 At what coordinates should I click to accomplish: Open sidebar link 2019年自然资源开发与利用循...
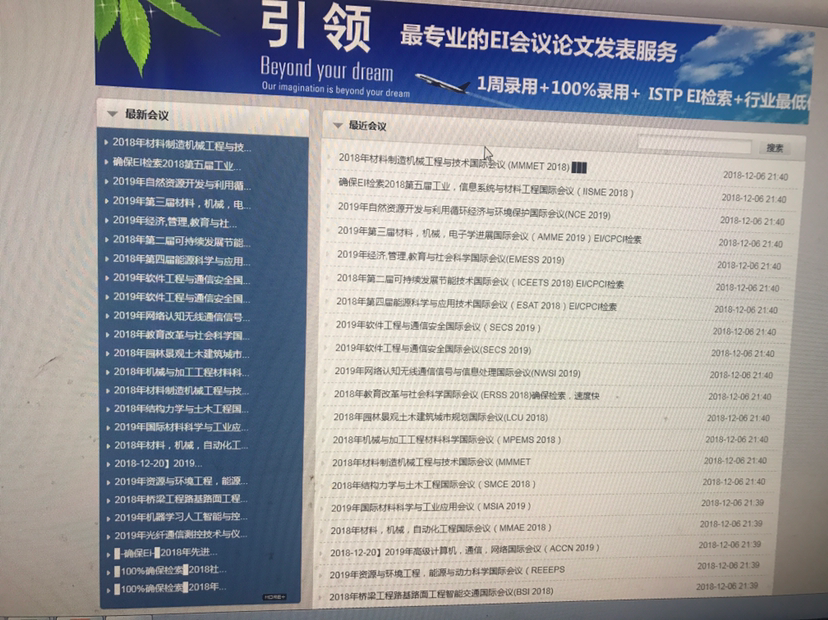click(182, 183)
